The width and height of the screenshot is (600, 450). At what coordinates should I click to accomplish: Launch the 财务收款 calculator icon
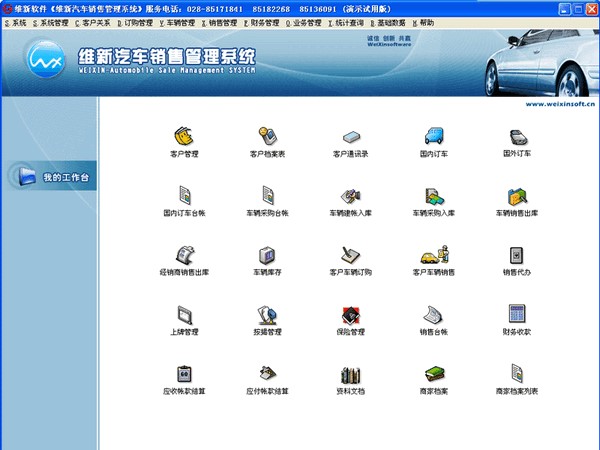517,314
